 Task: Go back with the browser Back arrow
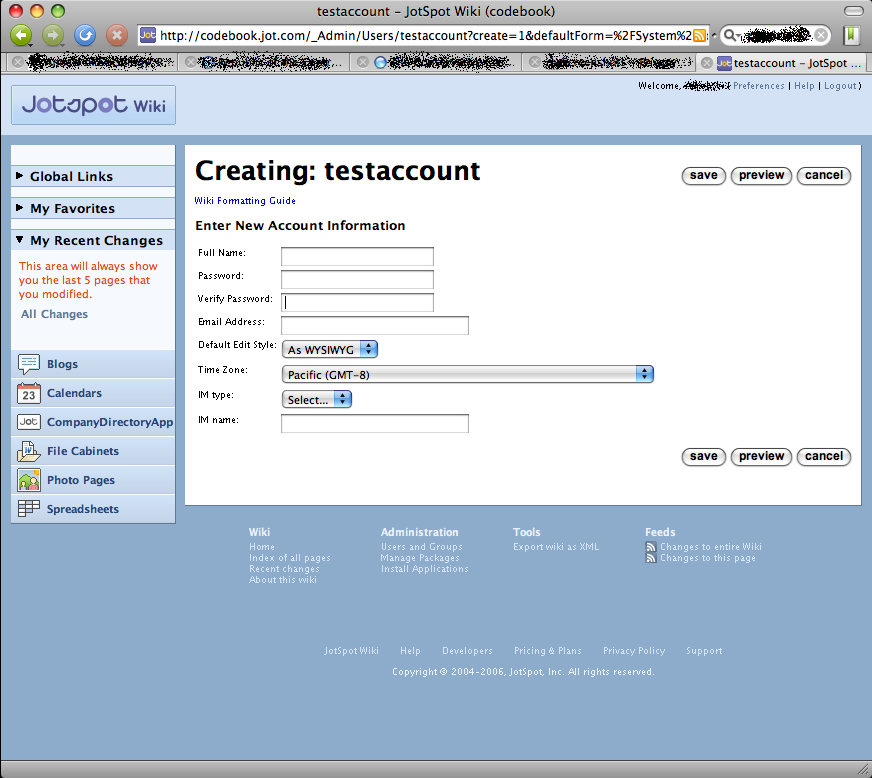pyautogui.click(x=21, y=36)
